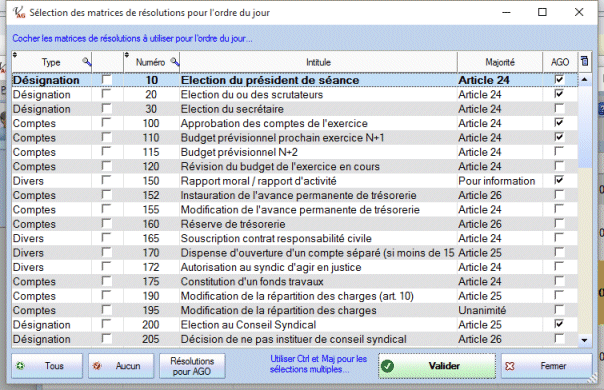Click the sort arrows icon on Type column
The image size is (604, 390).
click(x=15, y=55)
